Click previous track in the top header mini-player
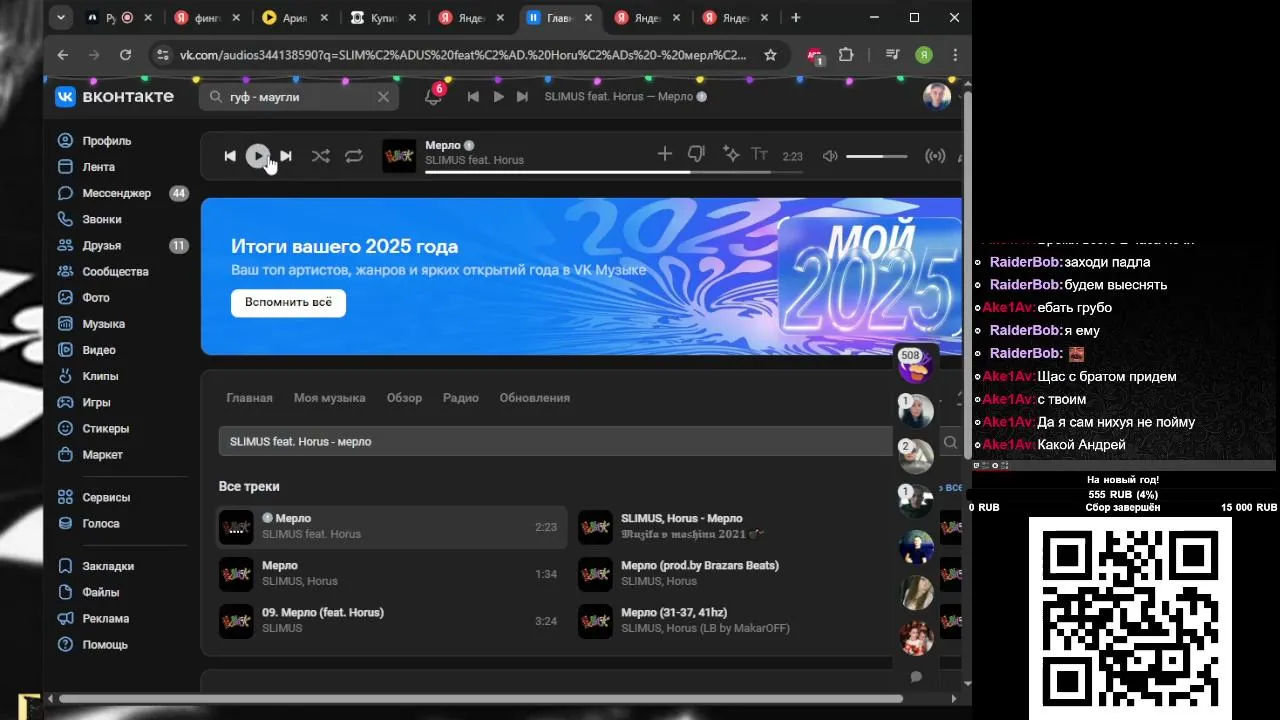Screen dimensions: 1280x720 (473, 97)
